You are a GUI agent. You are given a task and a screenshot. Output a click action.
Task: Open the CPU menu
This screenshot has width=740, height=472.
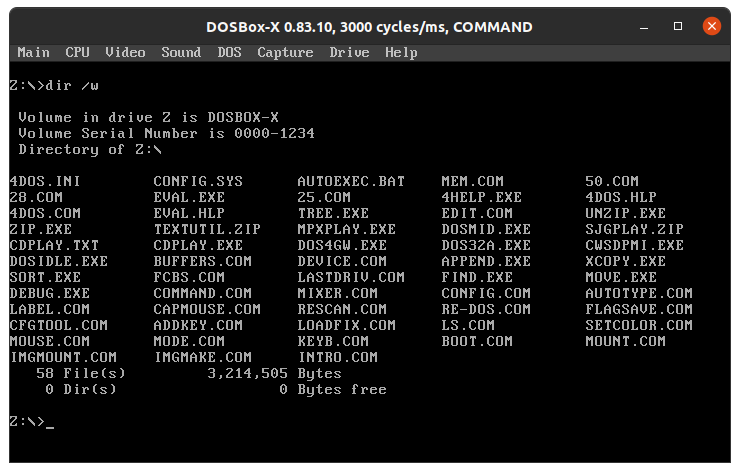(77, 52)
